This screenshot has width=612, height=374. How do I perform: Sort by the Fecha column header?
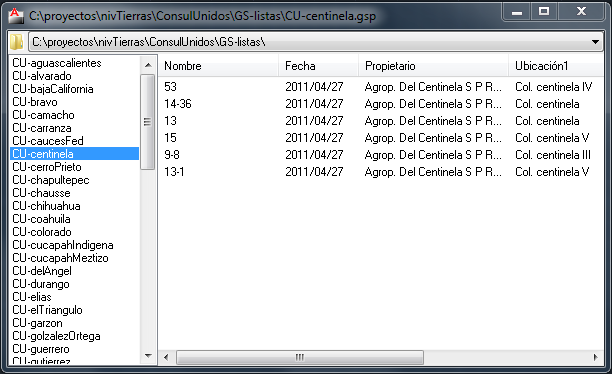coord(318,66)
